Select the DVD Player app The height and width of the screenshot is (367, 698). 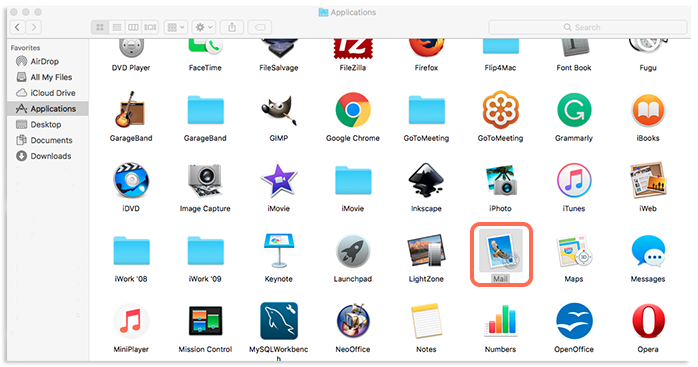pos(130,48)
